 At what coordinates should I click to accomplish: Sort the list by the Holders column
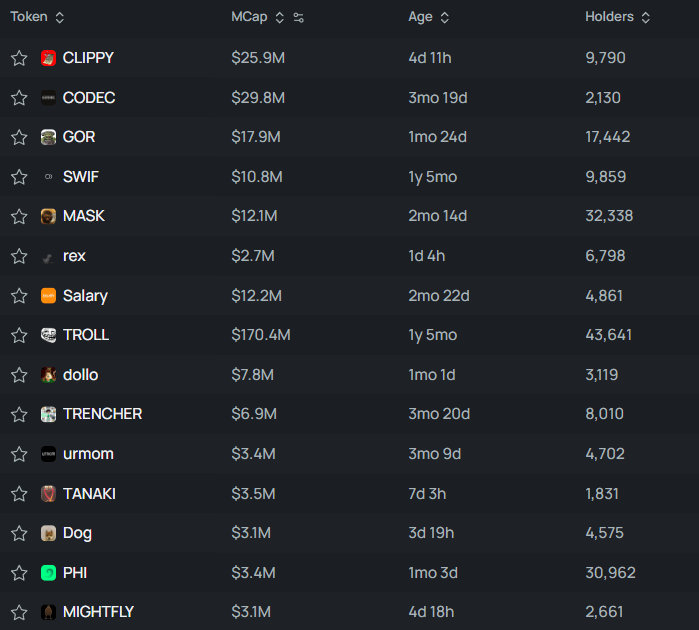(x=645, y=17)
